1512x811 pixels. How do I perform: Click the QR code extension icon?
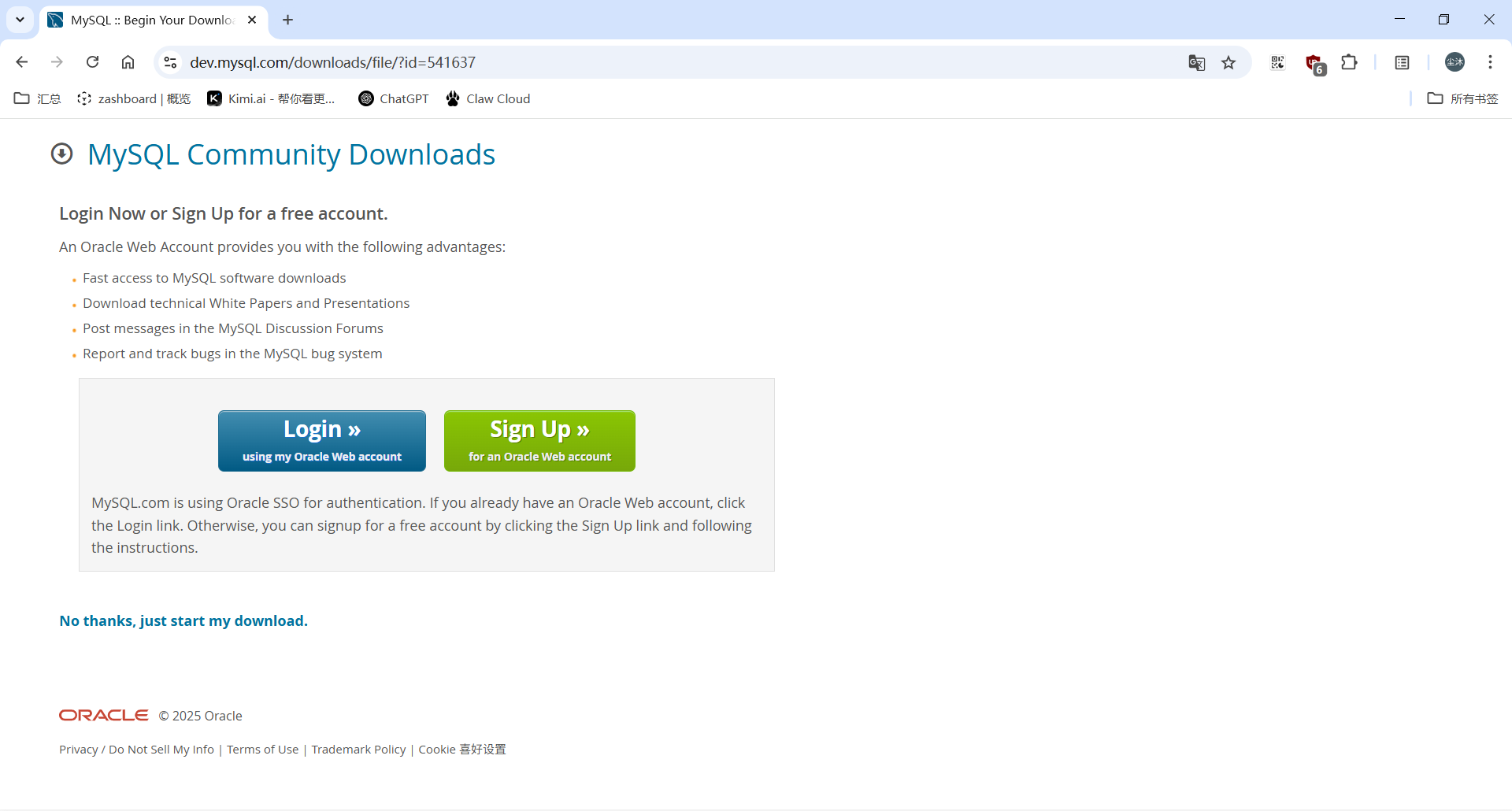point(1277,62)
